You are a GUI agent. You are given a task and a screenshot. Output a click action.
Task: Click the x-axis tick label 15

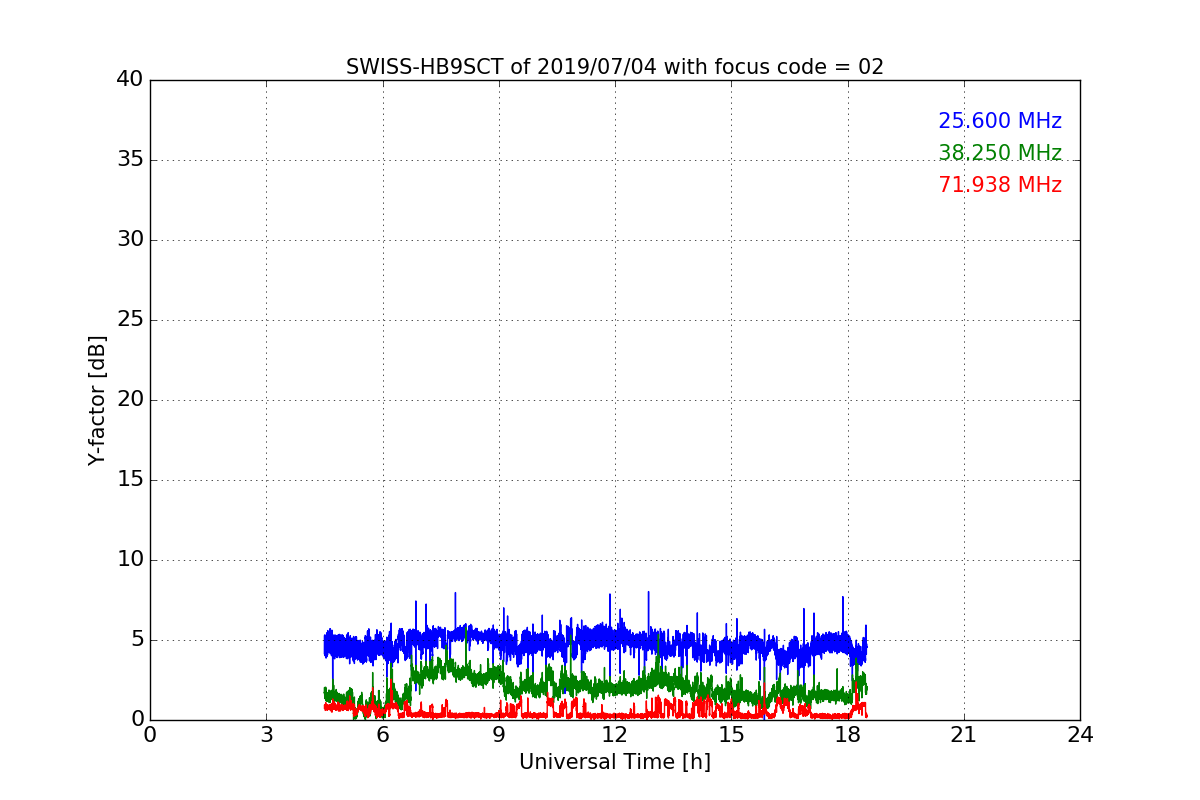coord(731,735)
